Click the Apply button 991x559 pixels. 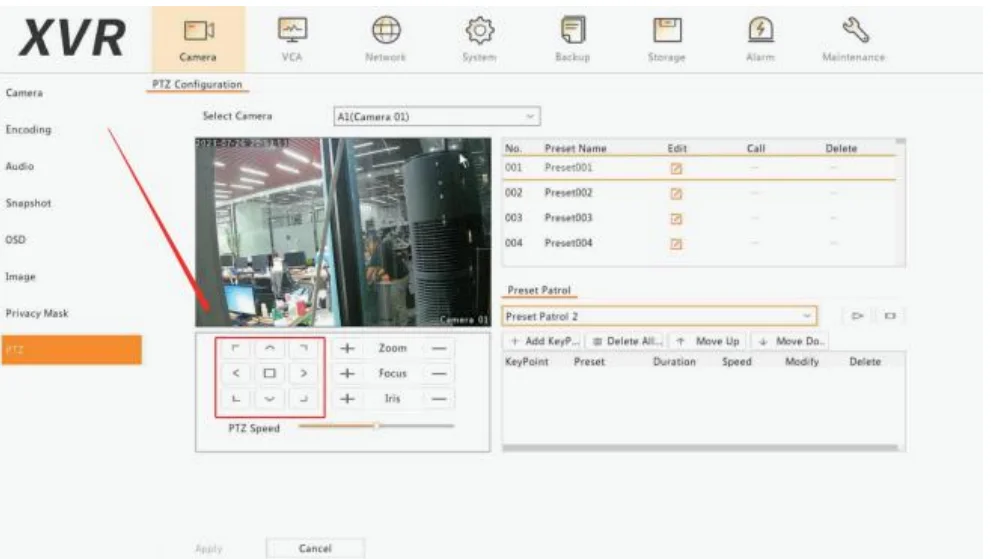pyautogui.click(x=209, y=548)
